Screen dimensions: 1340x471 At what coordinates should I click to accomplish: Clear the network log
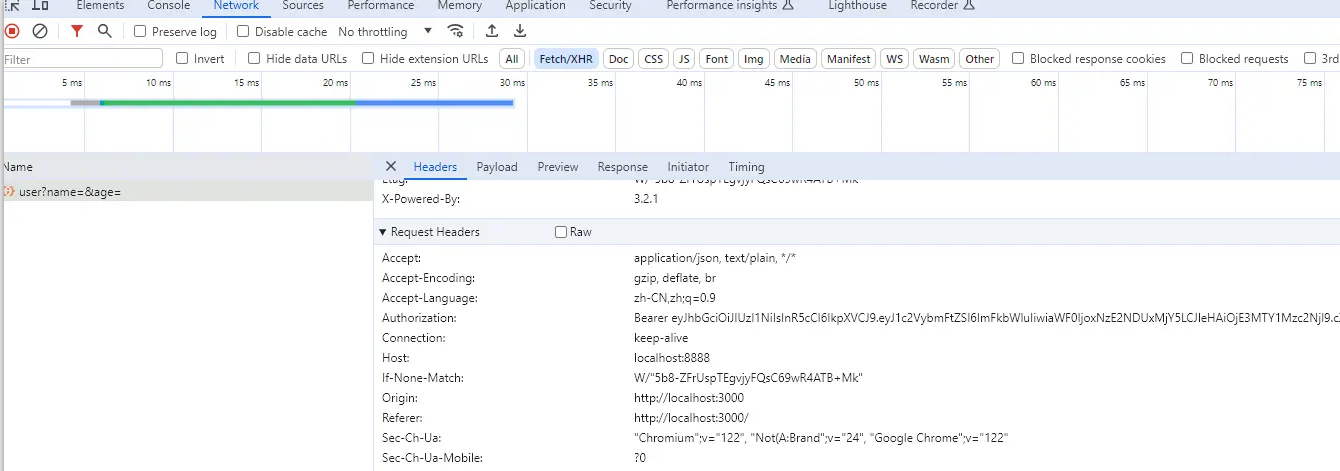40,32
